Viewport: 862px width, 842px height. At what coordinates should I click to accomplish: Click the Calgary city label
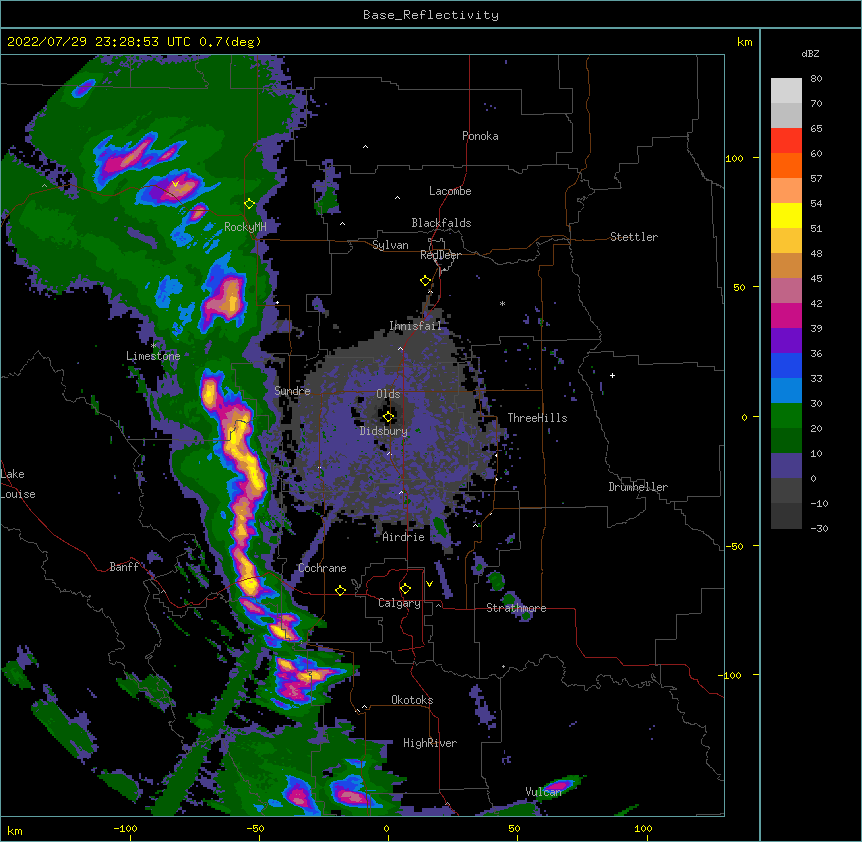tap(399, 603)
